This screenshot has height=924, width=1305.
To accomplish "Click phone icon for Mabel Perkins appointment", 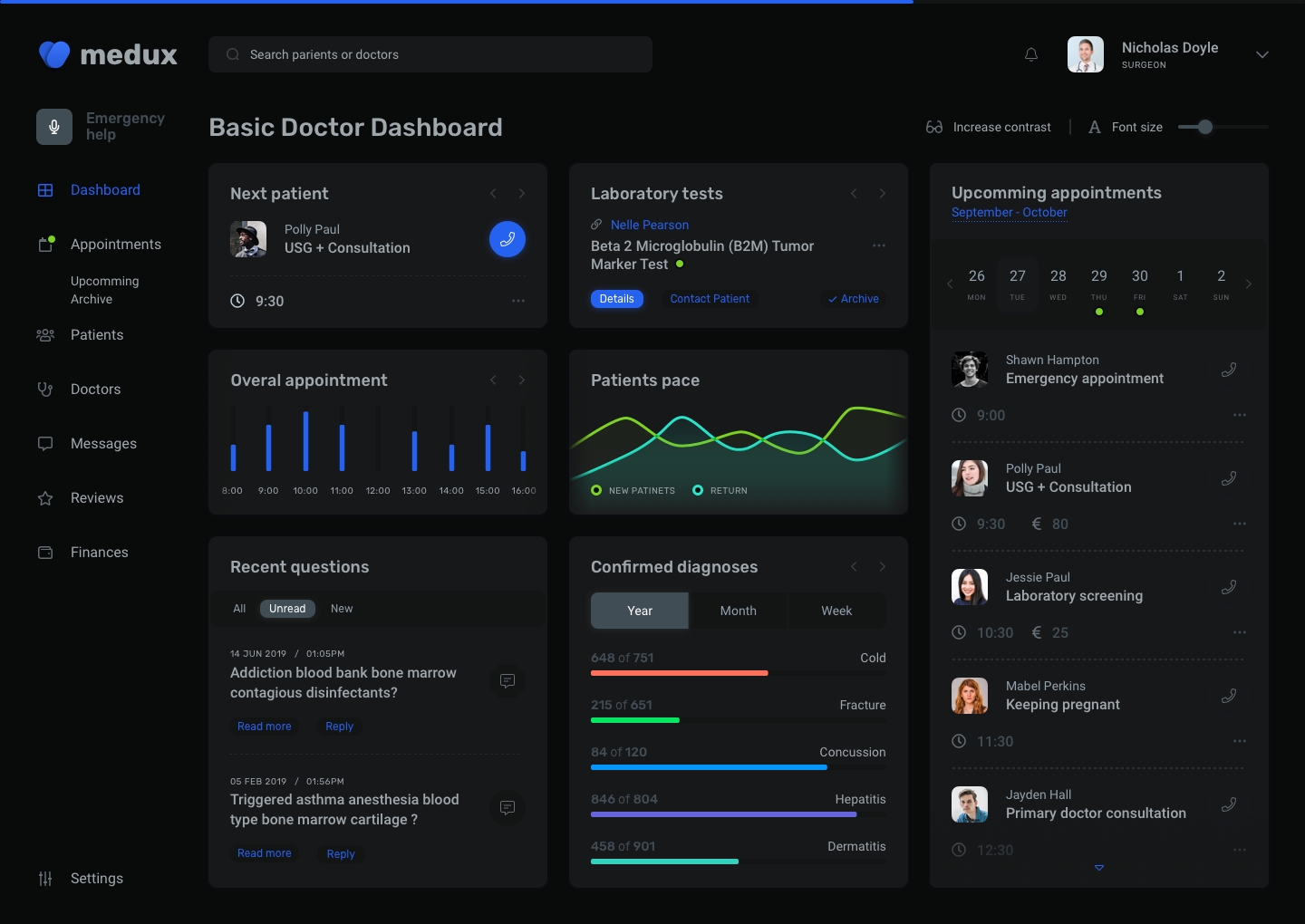I will click(x=1229, y=696).
